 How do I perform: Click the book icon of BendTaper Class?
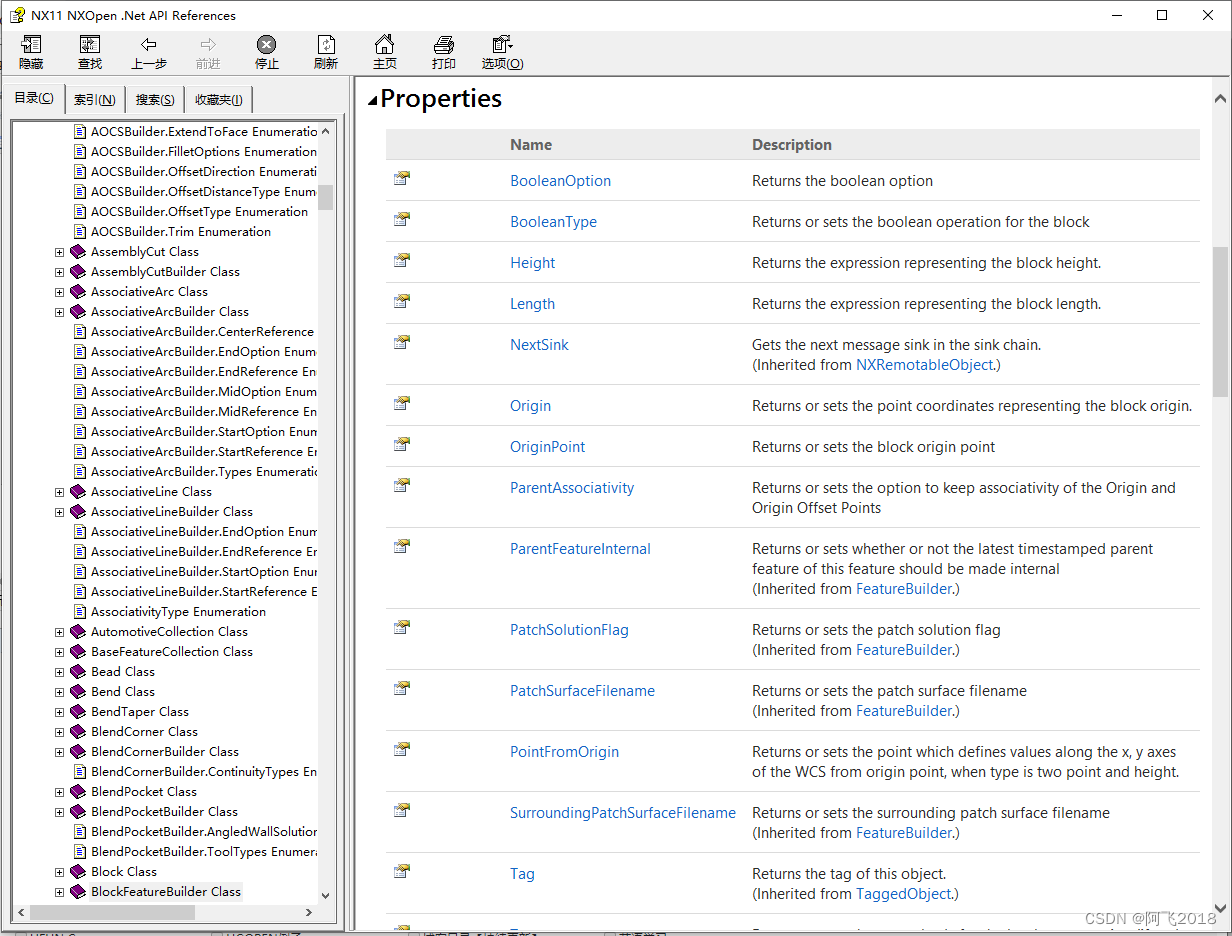78,712
